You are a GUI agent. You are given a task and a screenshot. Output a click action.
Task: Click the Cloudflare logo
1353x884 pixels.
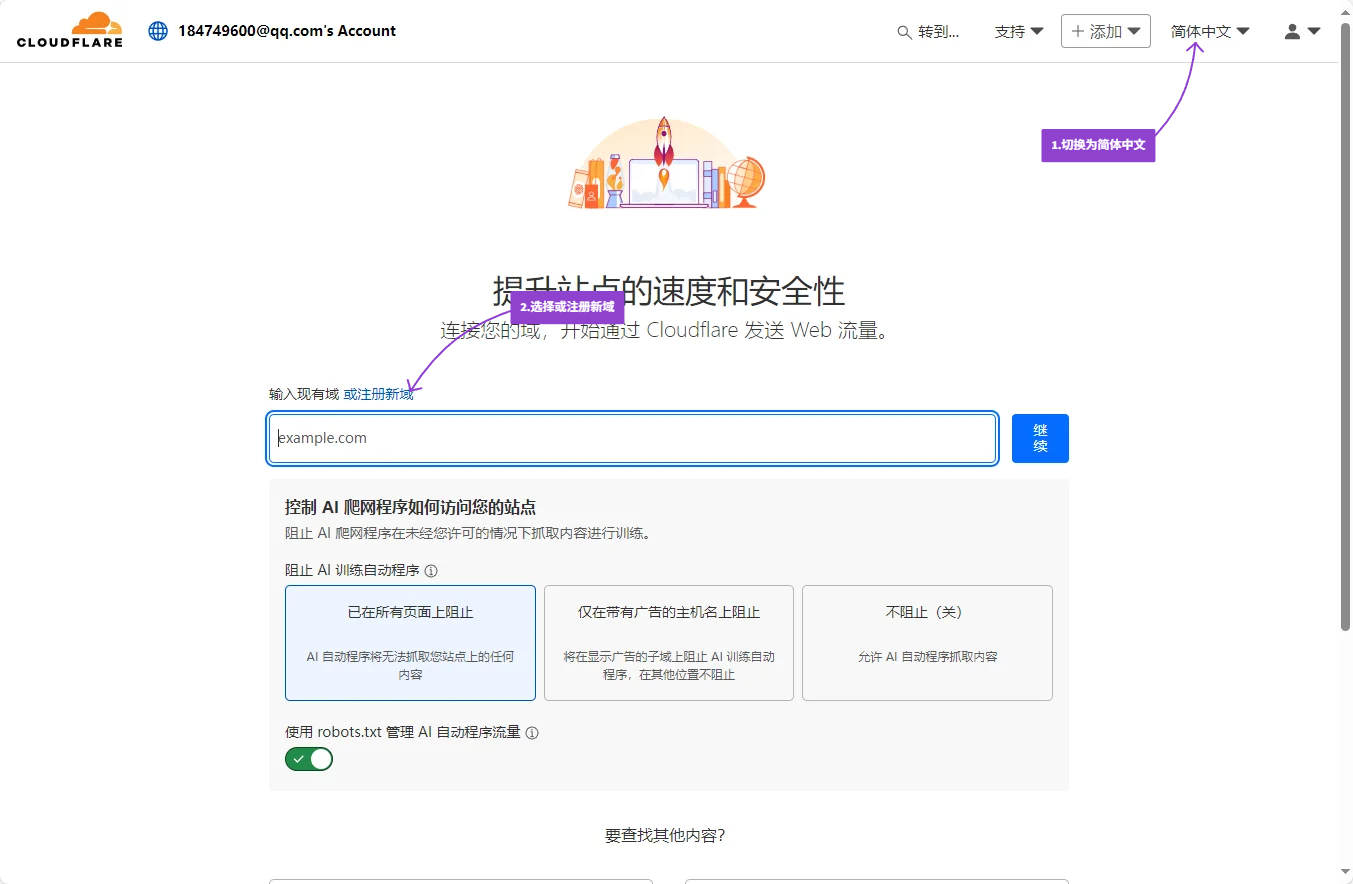click(70, 30)
